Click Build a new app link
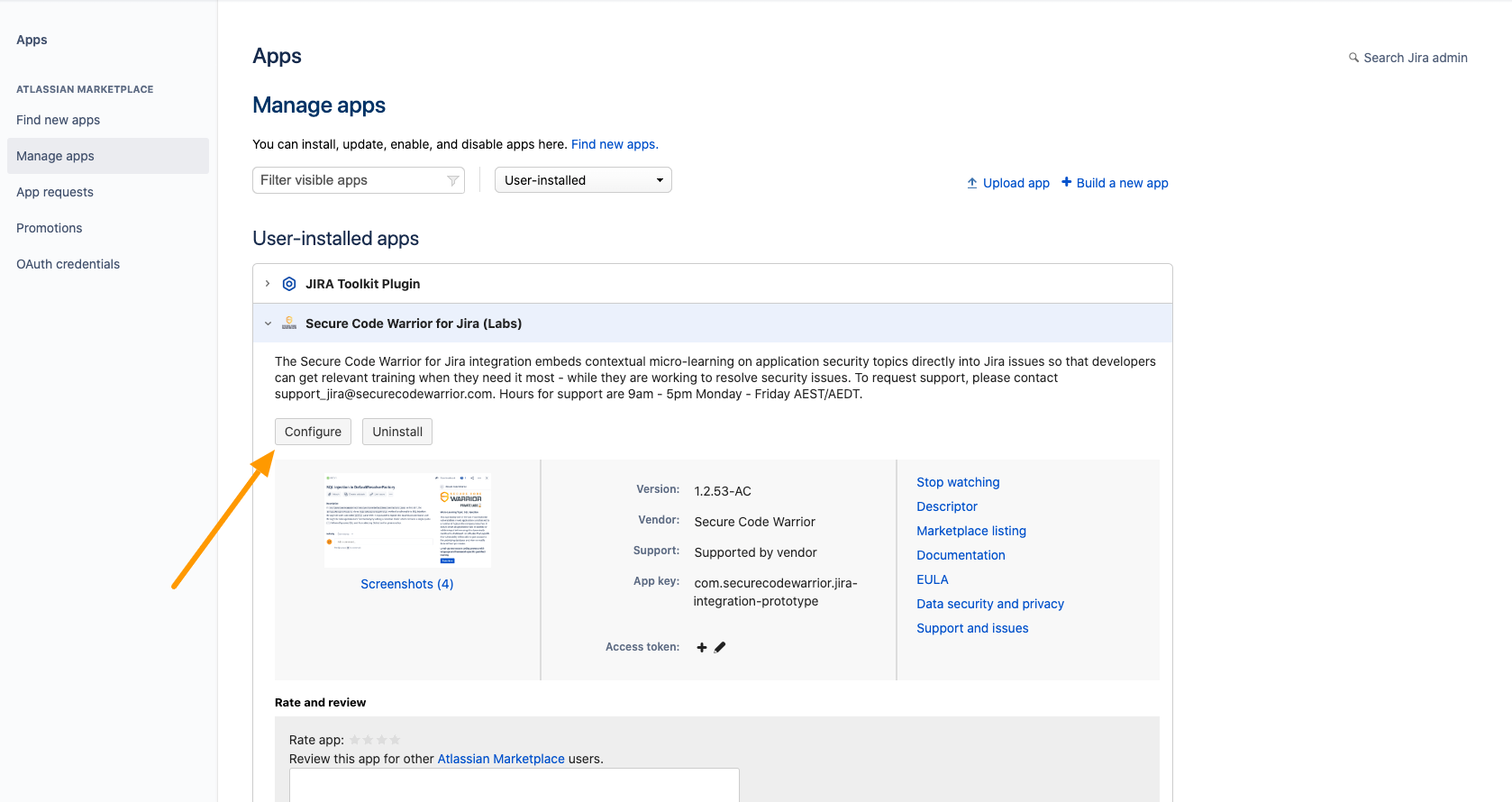The width and height of the screenshot is (1512, 802). coord(1115,183)
